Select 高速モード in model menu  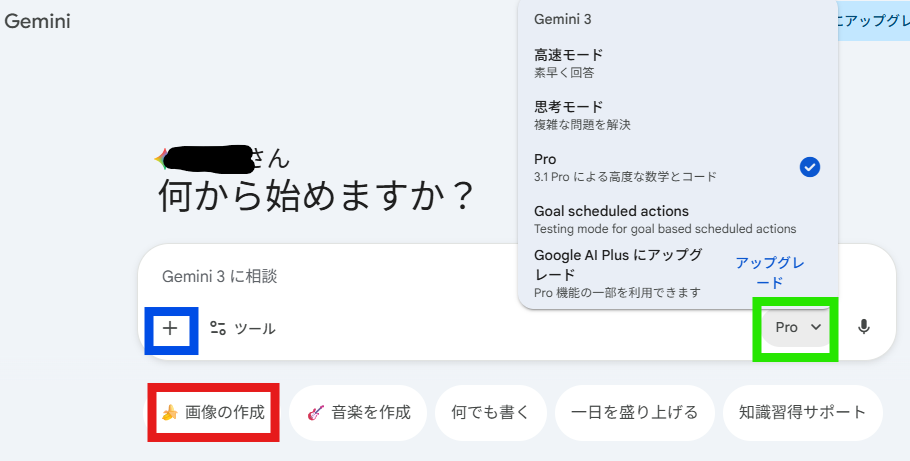[568, 62]
